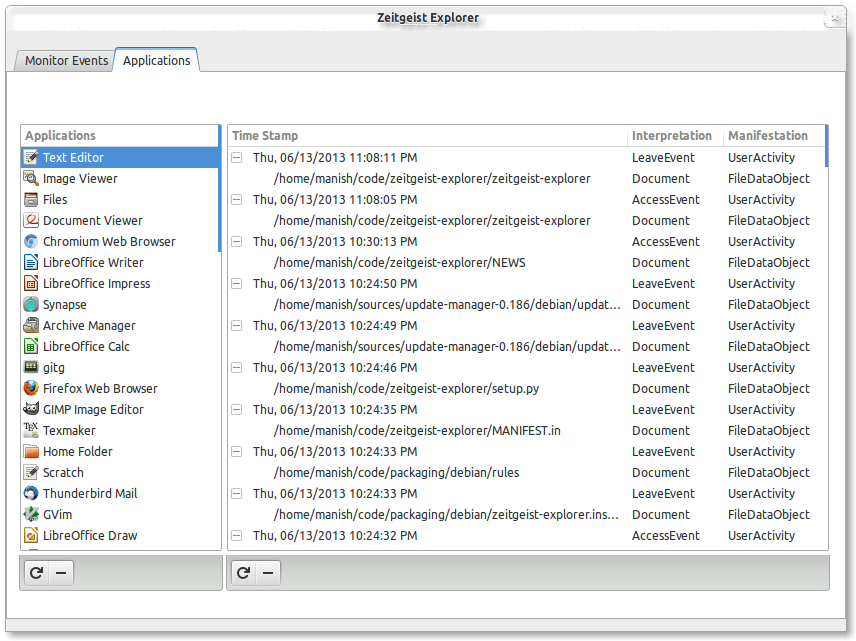The height and width of the screenshot is (641, 856).
Task: Click the Interpretation column header
Action: [672, 135]
